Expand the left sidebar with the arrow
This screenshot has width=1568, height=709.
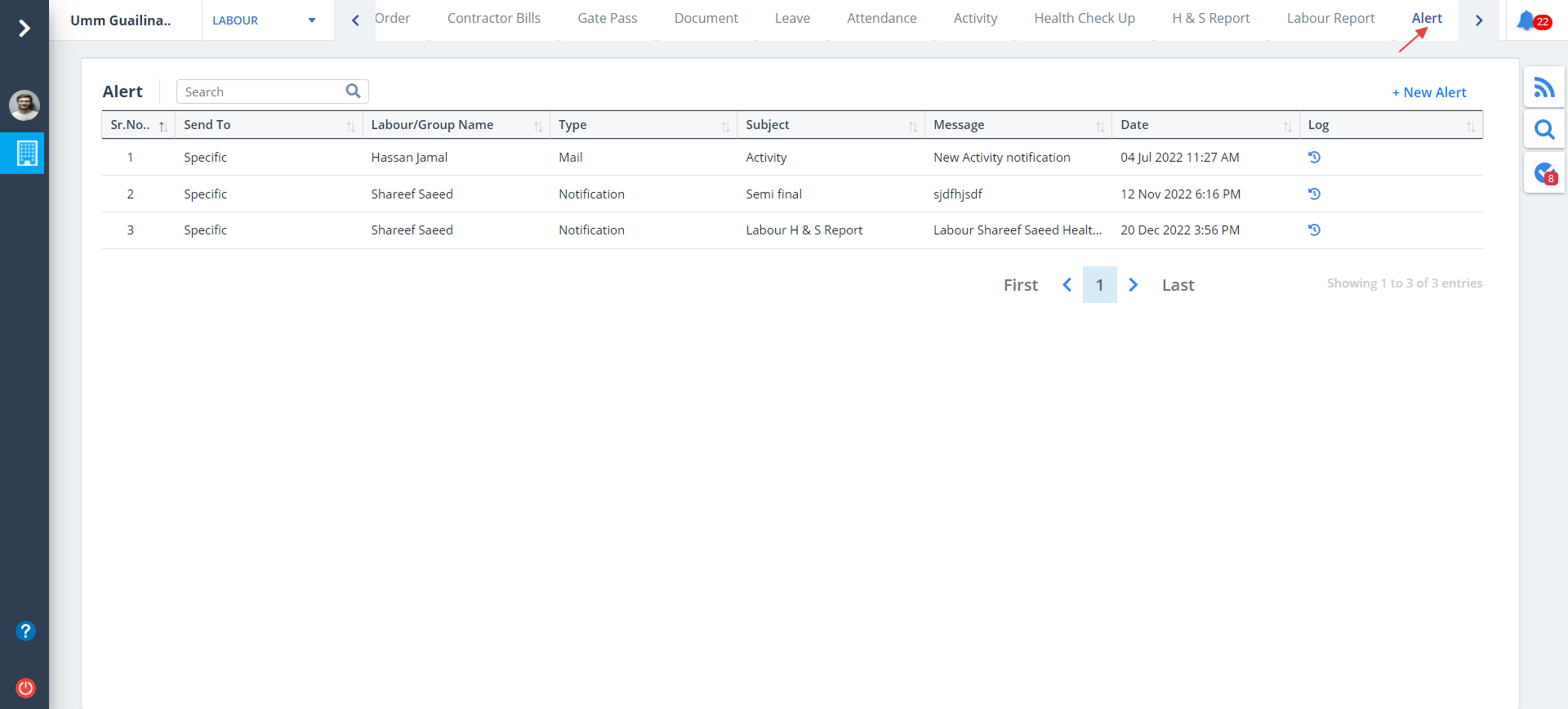24,29
